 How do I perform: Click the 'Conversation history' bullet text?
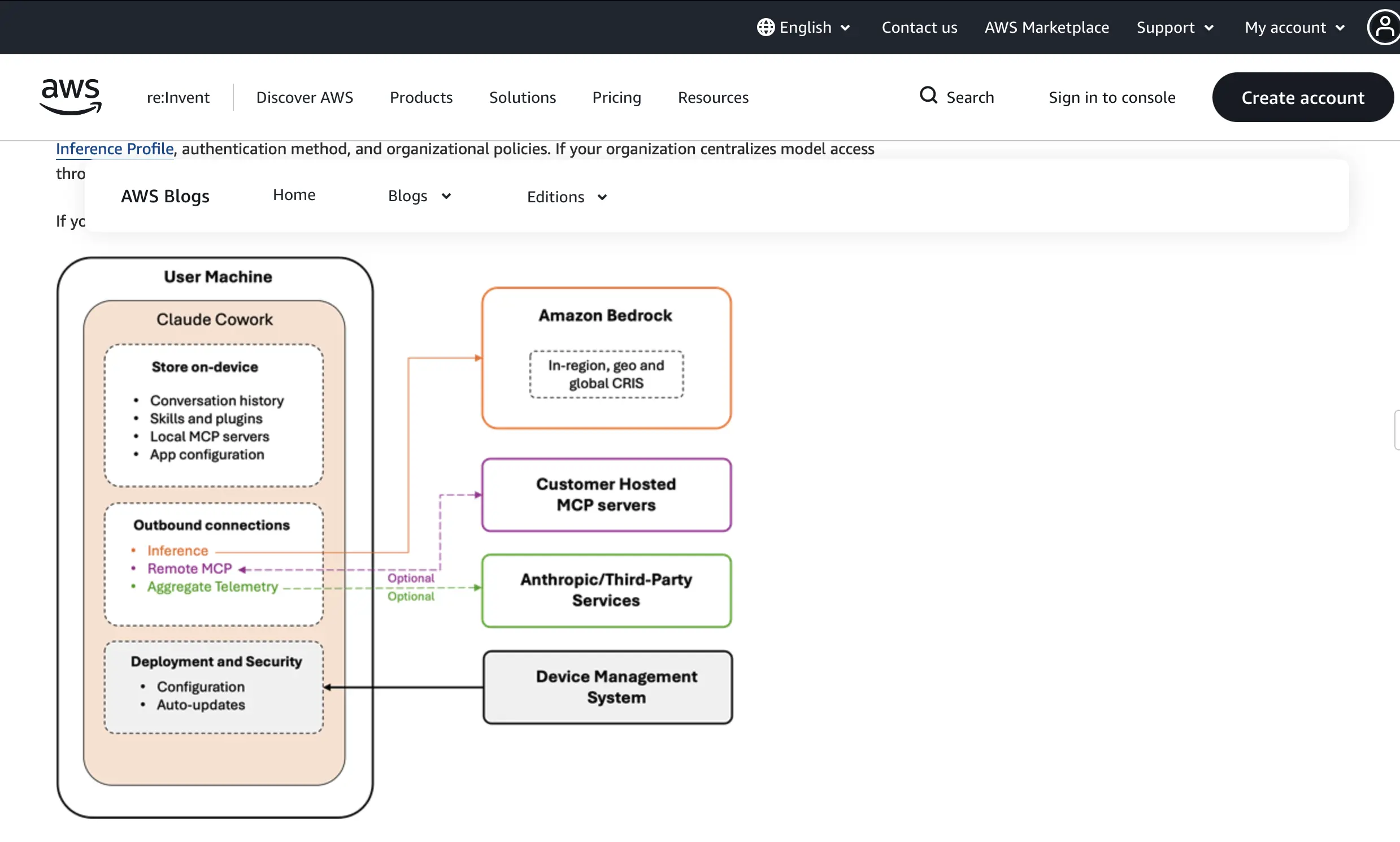pos(217,401)
